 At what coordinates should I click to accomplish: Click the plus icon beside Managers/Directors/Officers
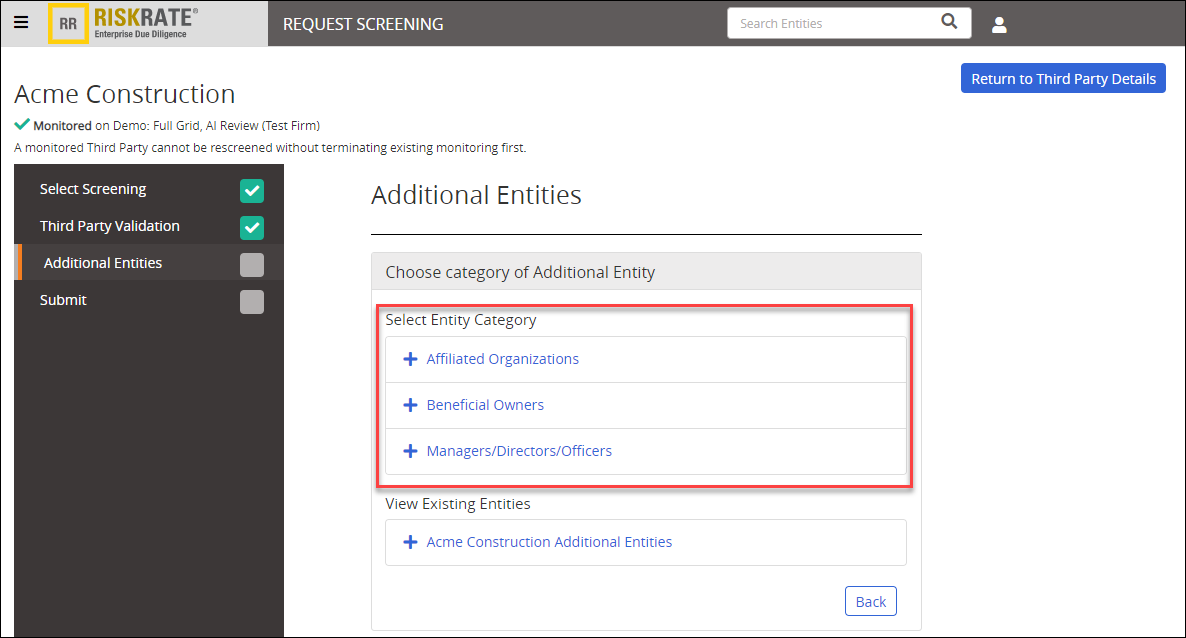click(410, 450)
